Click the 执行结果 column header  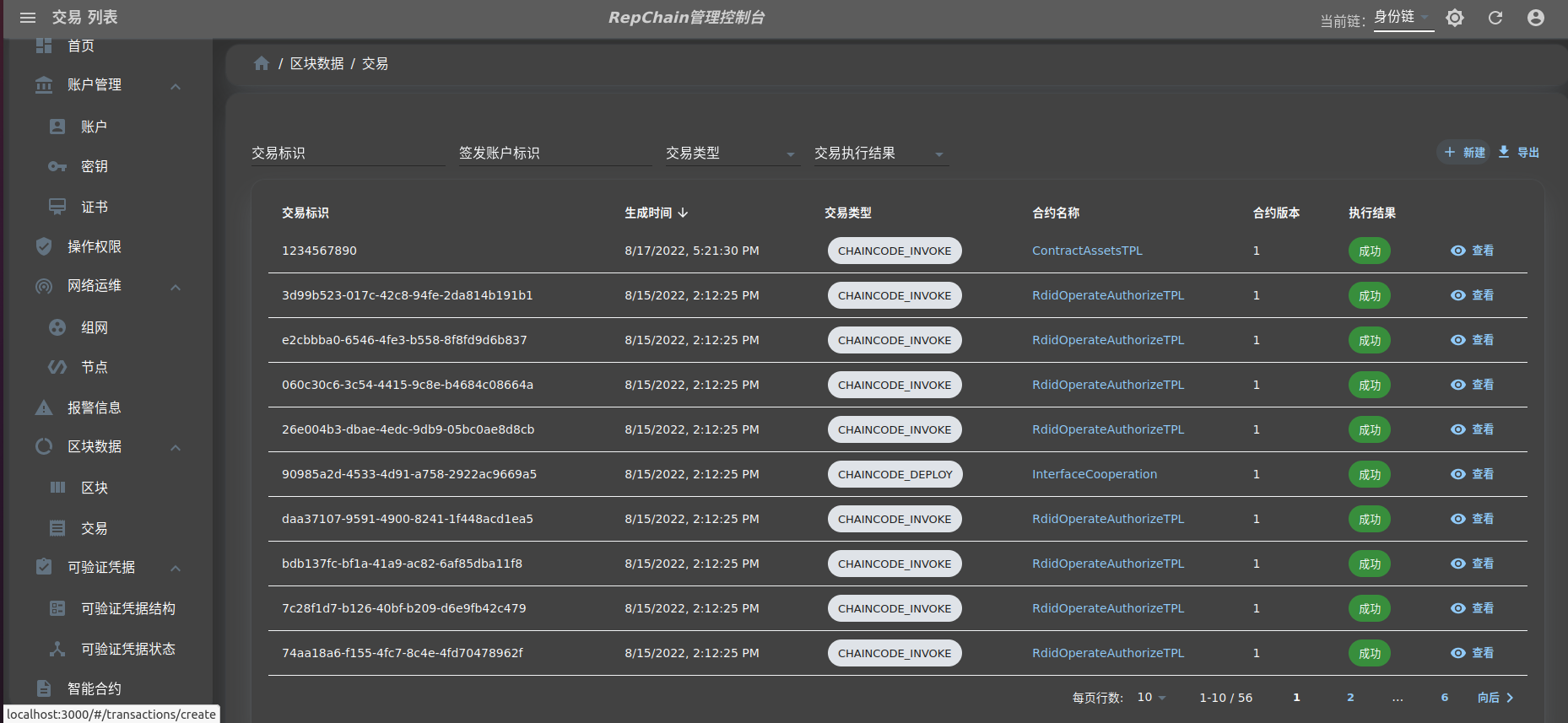pyautogui.click(x=1372, y=213)
